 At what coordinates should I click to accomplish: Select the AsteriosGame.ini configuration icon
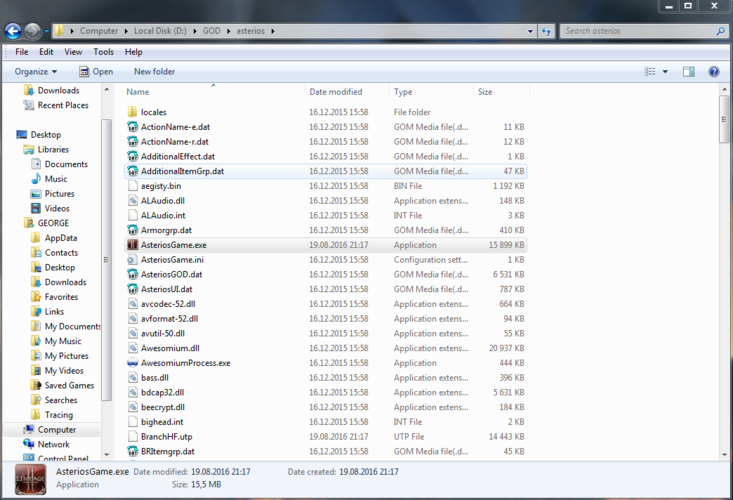pyautogui.click(x=132, y=259)
